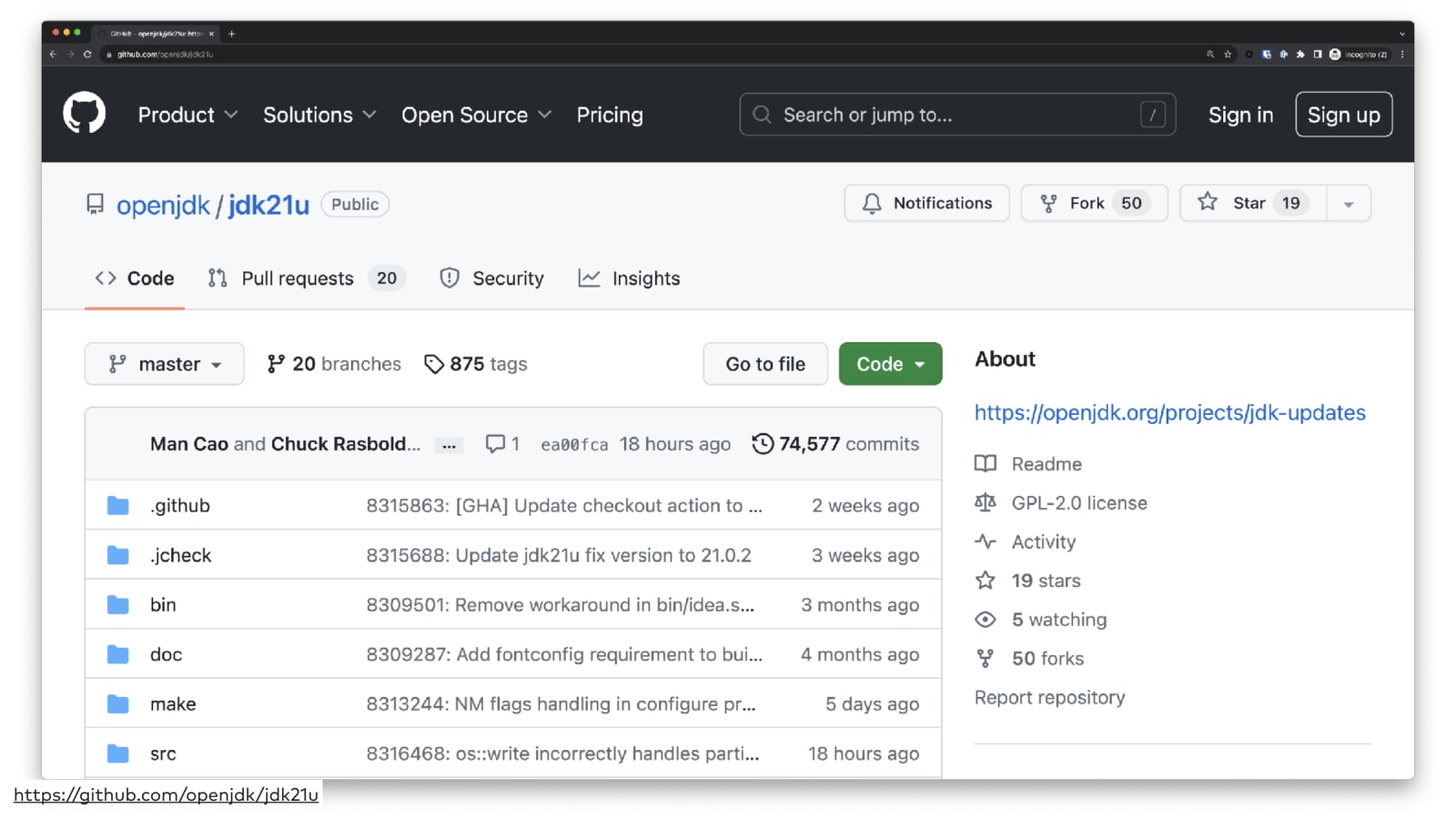1456x819 pixels.
Task: Open the Product menu
Action: 187,115
